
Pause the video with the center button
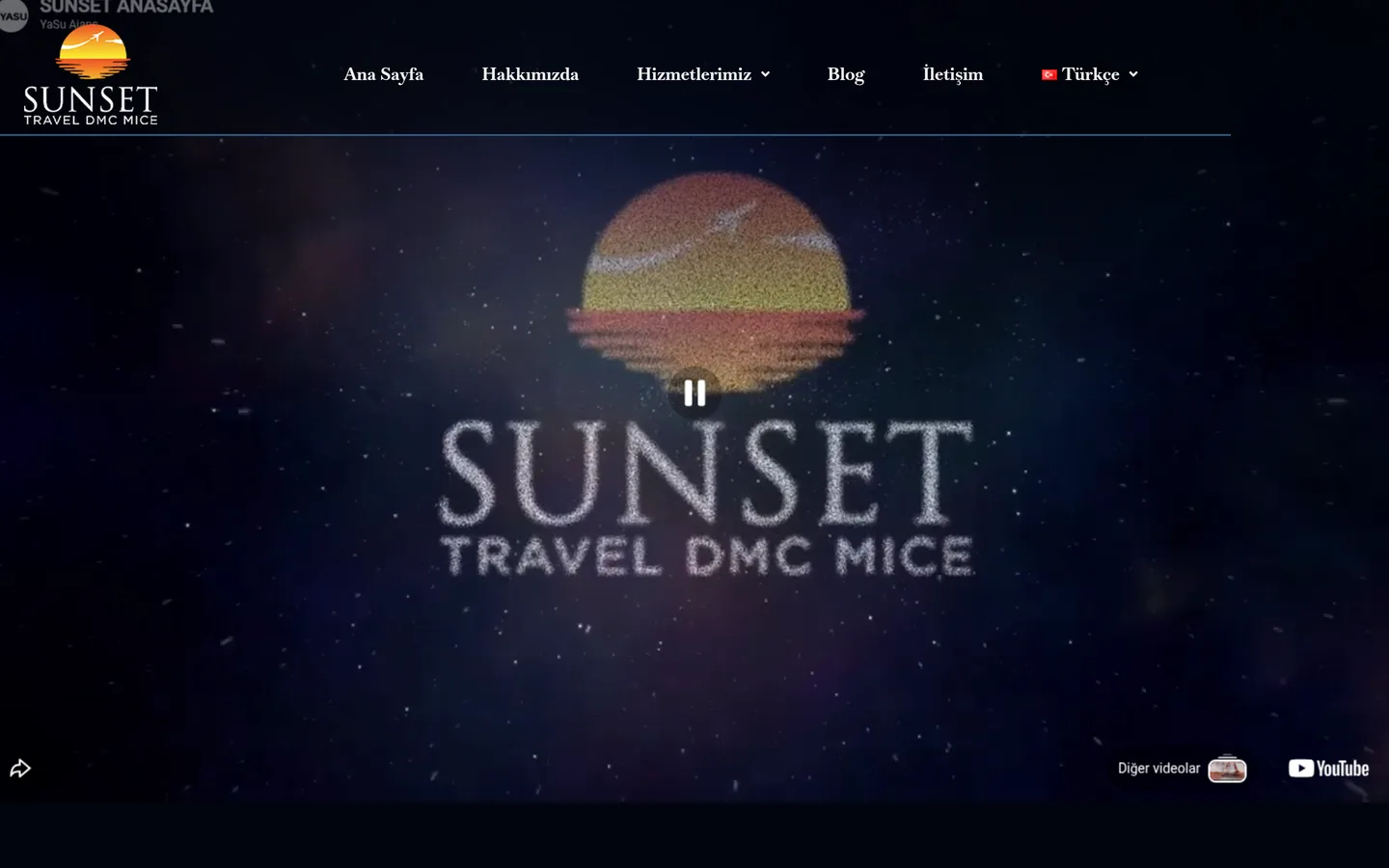[694, 393]
